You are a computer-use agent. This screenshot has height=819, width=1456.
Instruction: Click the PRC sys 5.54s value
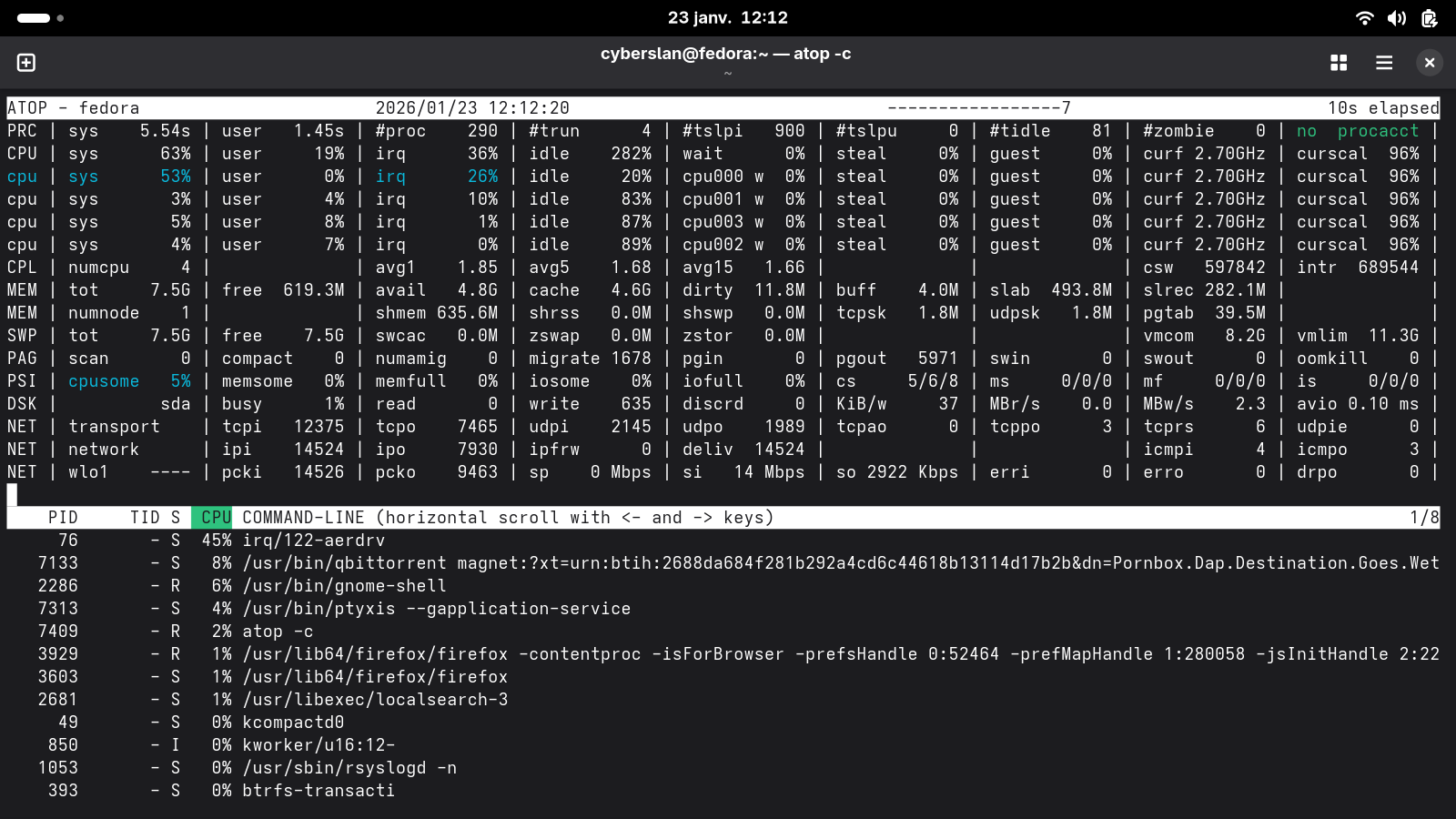(129, 131)
